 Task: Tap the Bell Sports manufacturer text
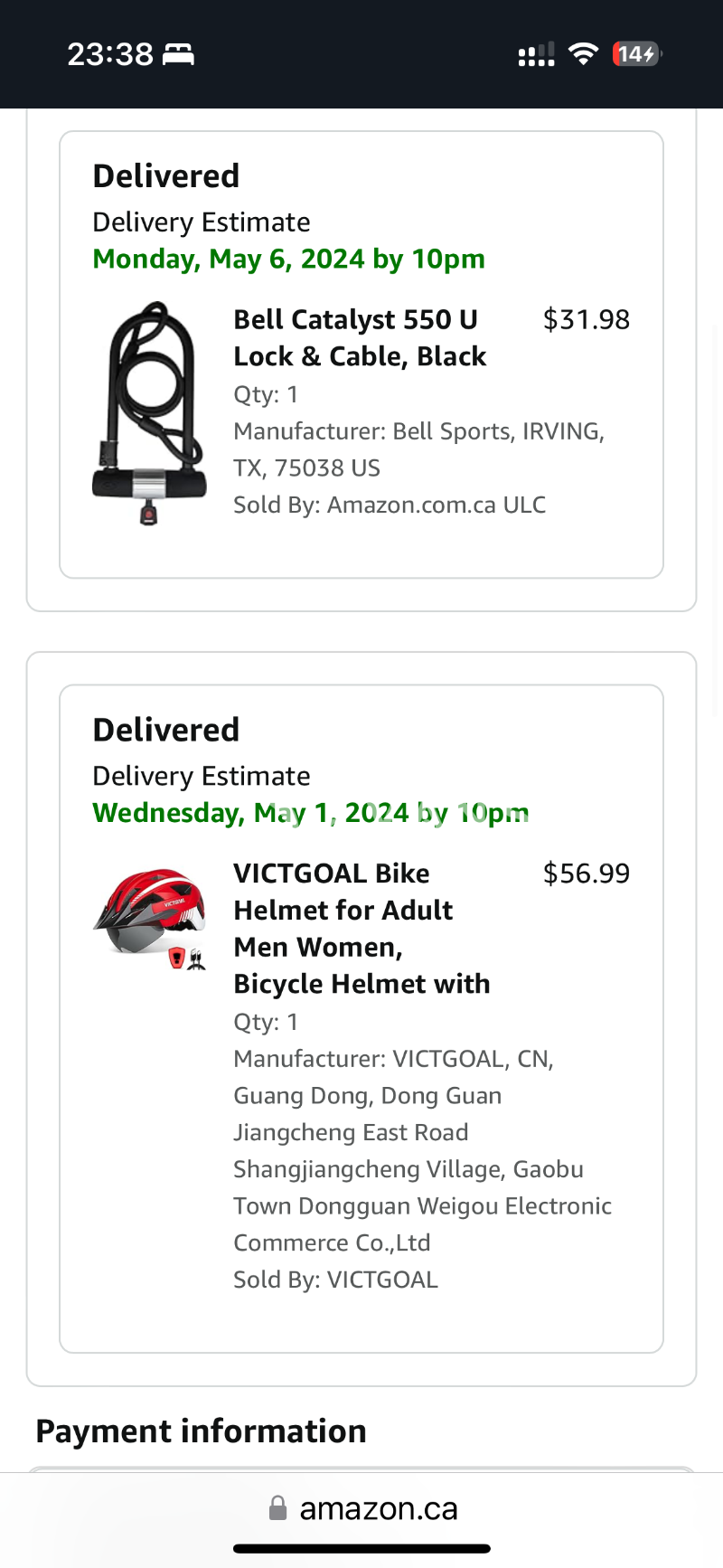[x=418, y=449]
